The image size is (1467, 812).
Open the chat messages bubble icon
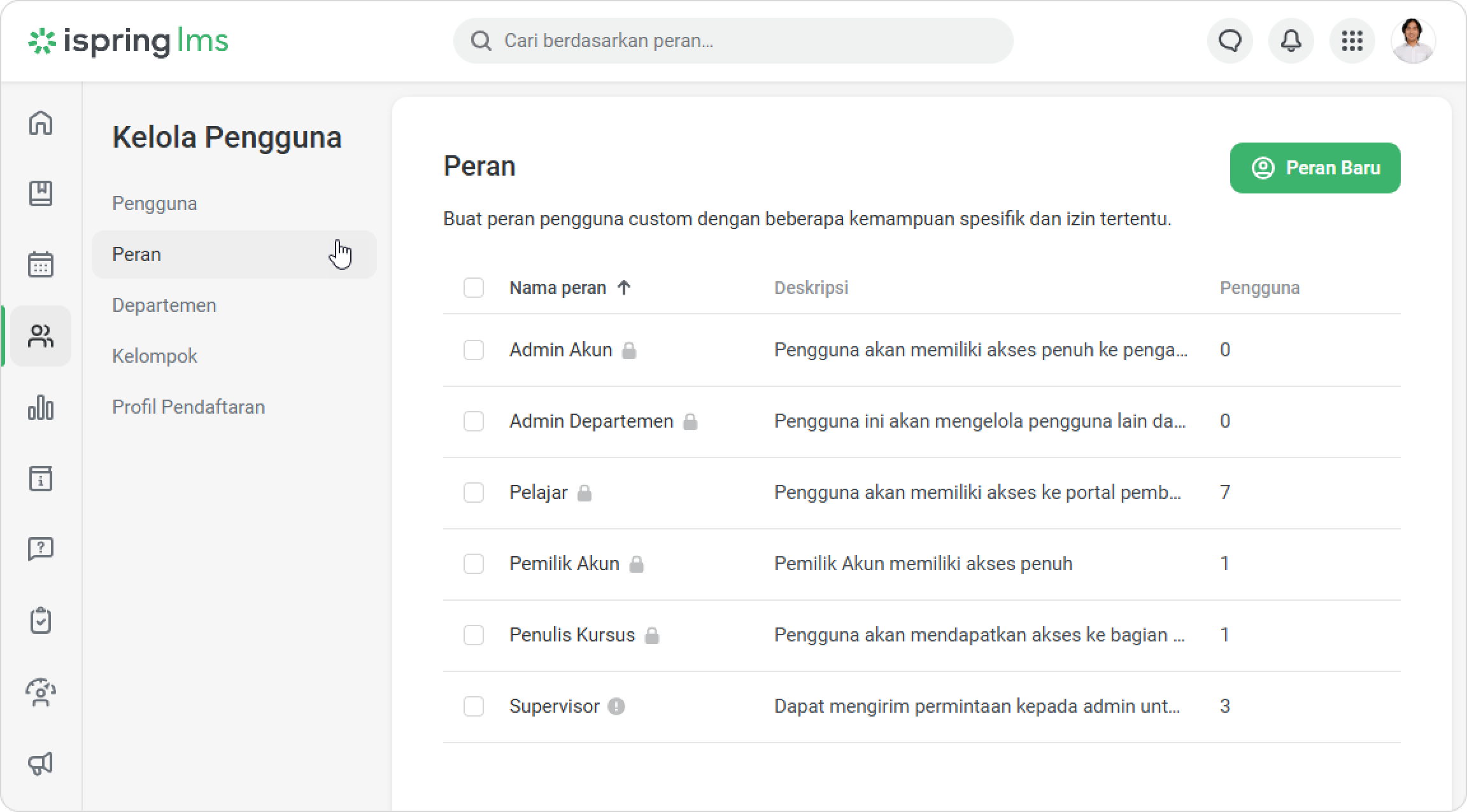click(x=1230, y=41)
